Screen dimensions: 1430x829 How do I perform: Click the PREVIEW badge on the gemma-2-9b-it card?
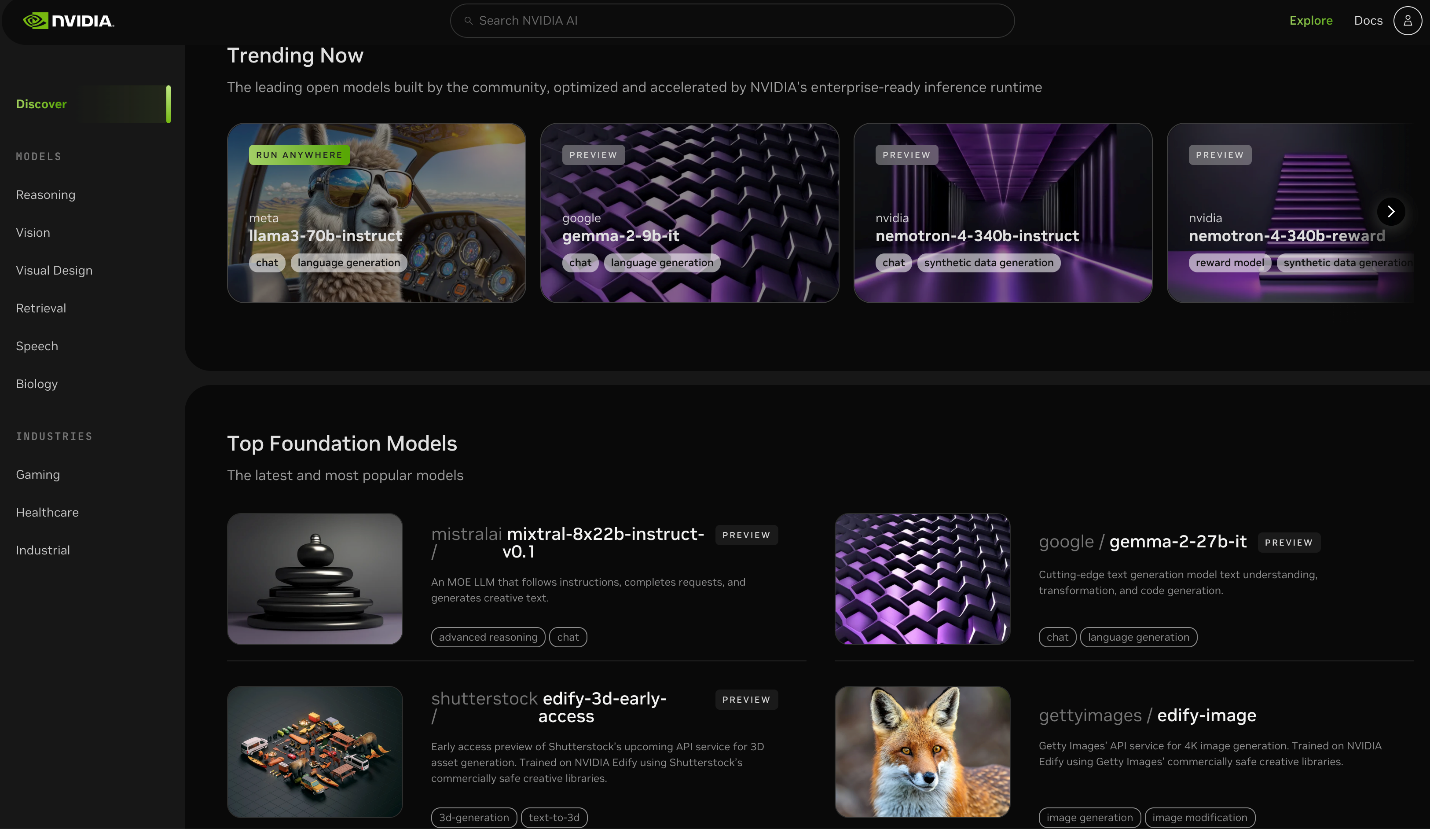593,155
